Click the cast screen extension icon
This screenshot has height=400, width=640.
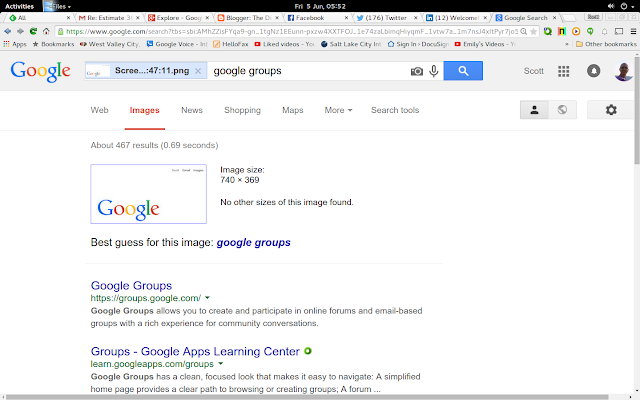(619, 31)
